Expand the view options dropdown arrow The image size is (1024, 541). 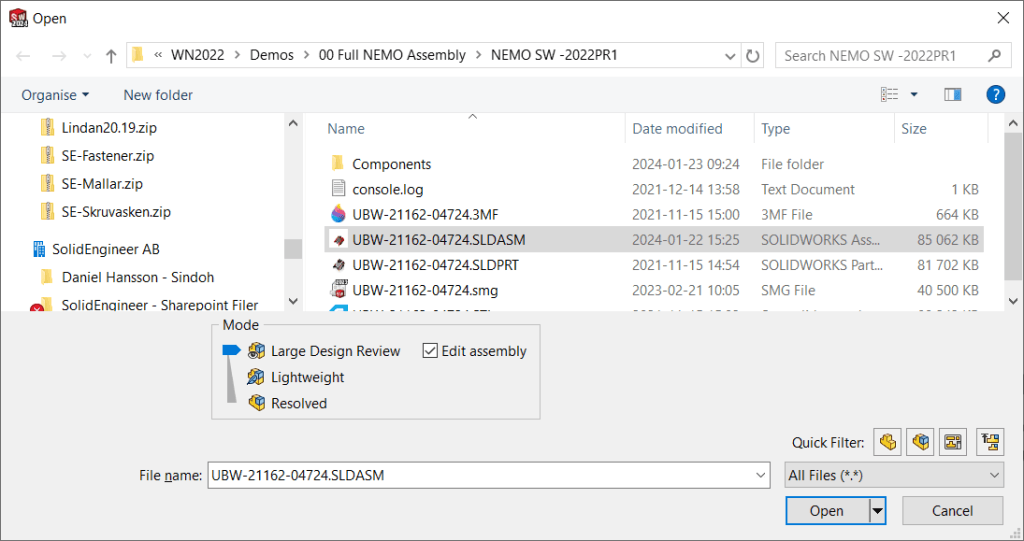pyautogui.click(x=914, y=95)
